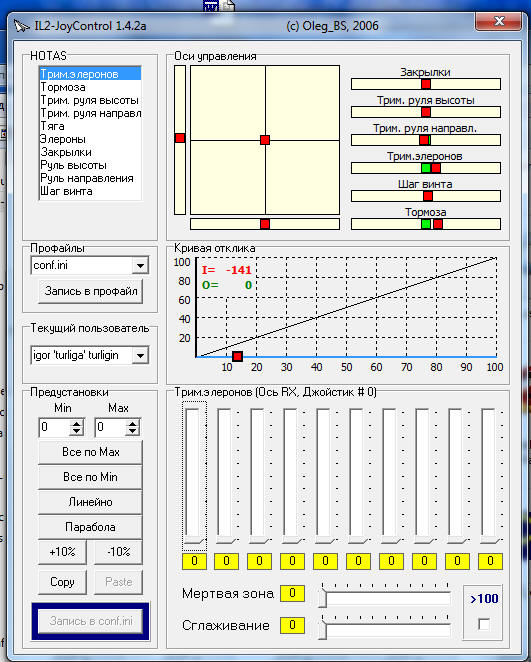
Task: Click the Линейно preset button
Action: (x=90, y=502)
